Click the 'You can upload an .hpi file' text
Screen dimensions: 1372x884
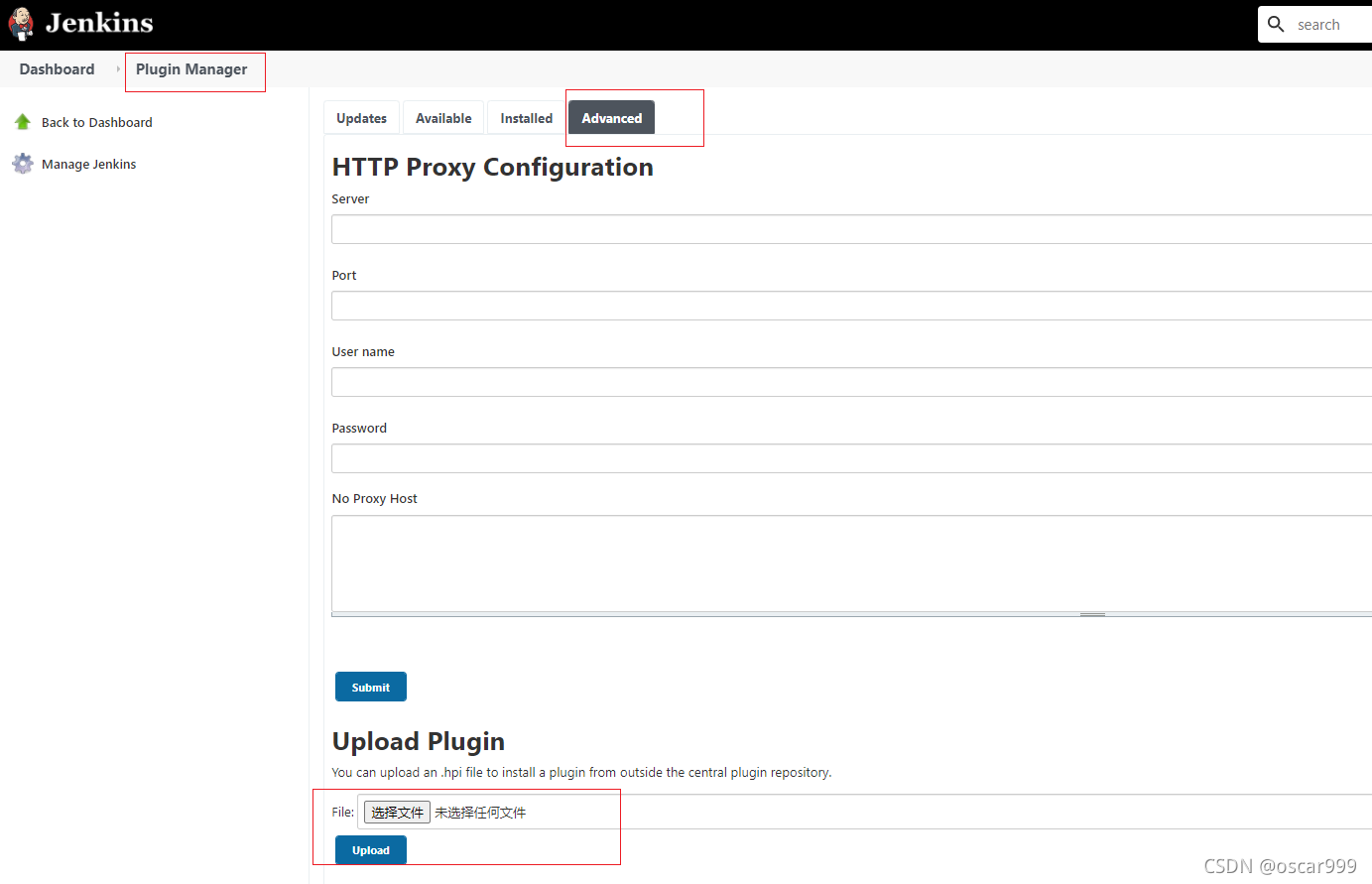coord(581,773)
